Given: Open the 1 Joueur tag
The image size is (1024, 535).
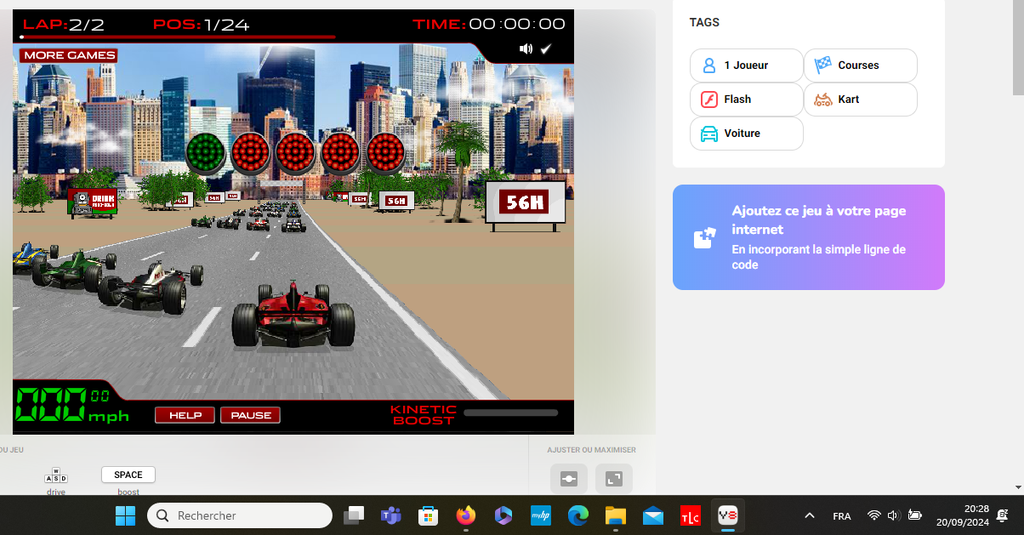Looking at the screenshot, I should click(x=746, y=65).
